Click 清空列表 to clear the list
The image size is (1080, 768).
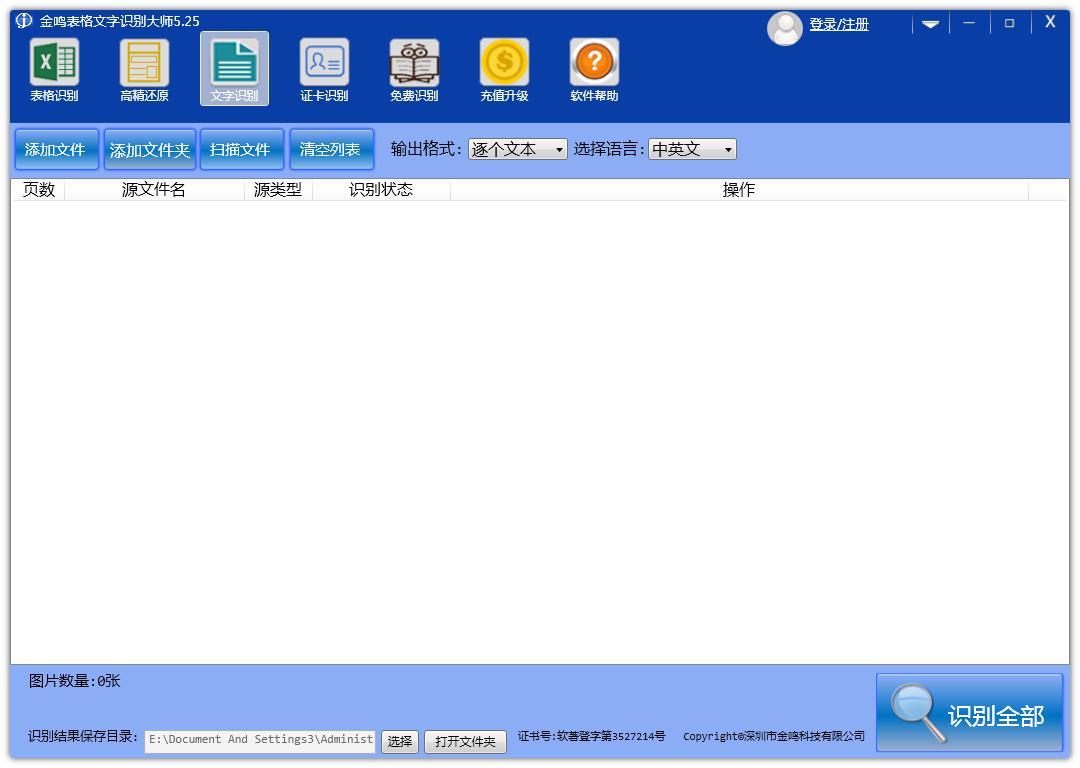pyautogui.click(x=332, y=148)
